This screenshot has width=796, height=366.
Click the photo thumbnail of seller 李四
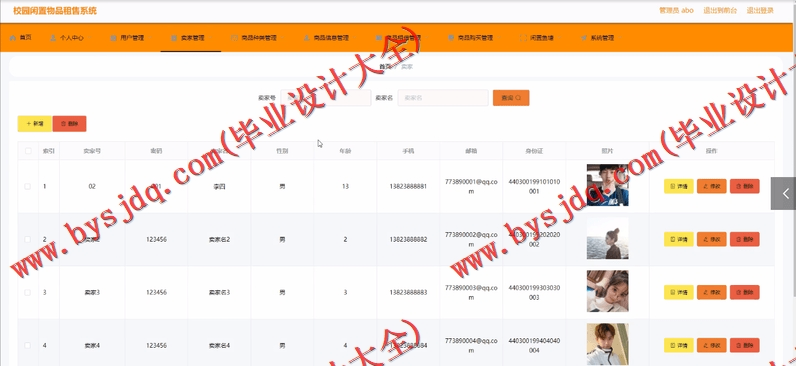point(607,185)
